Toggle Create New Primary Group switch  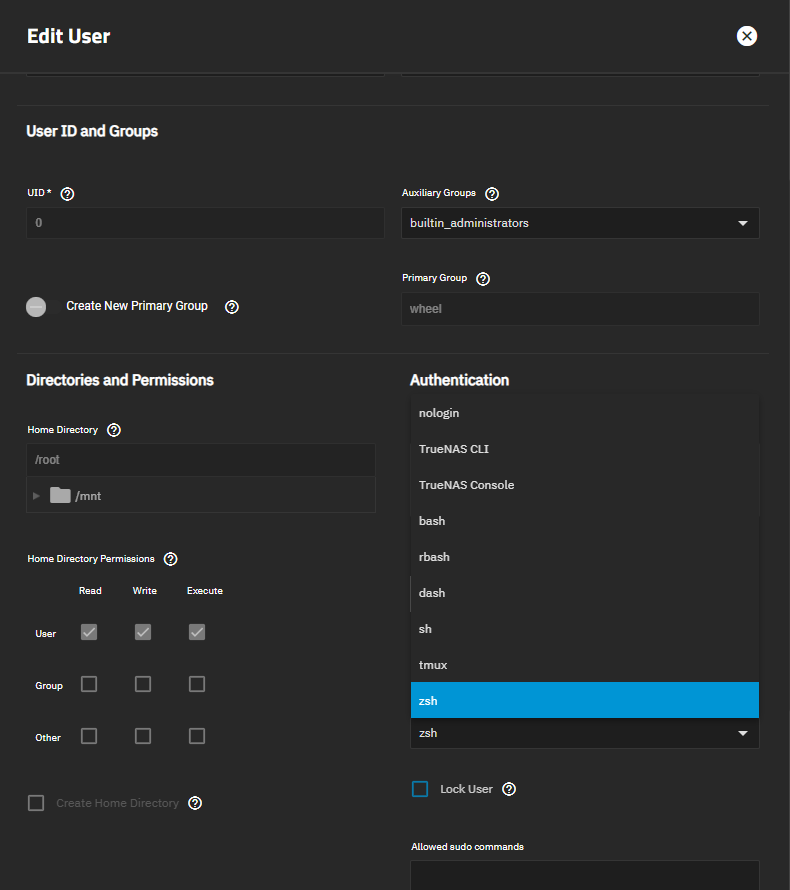coord(37,307)
